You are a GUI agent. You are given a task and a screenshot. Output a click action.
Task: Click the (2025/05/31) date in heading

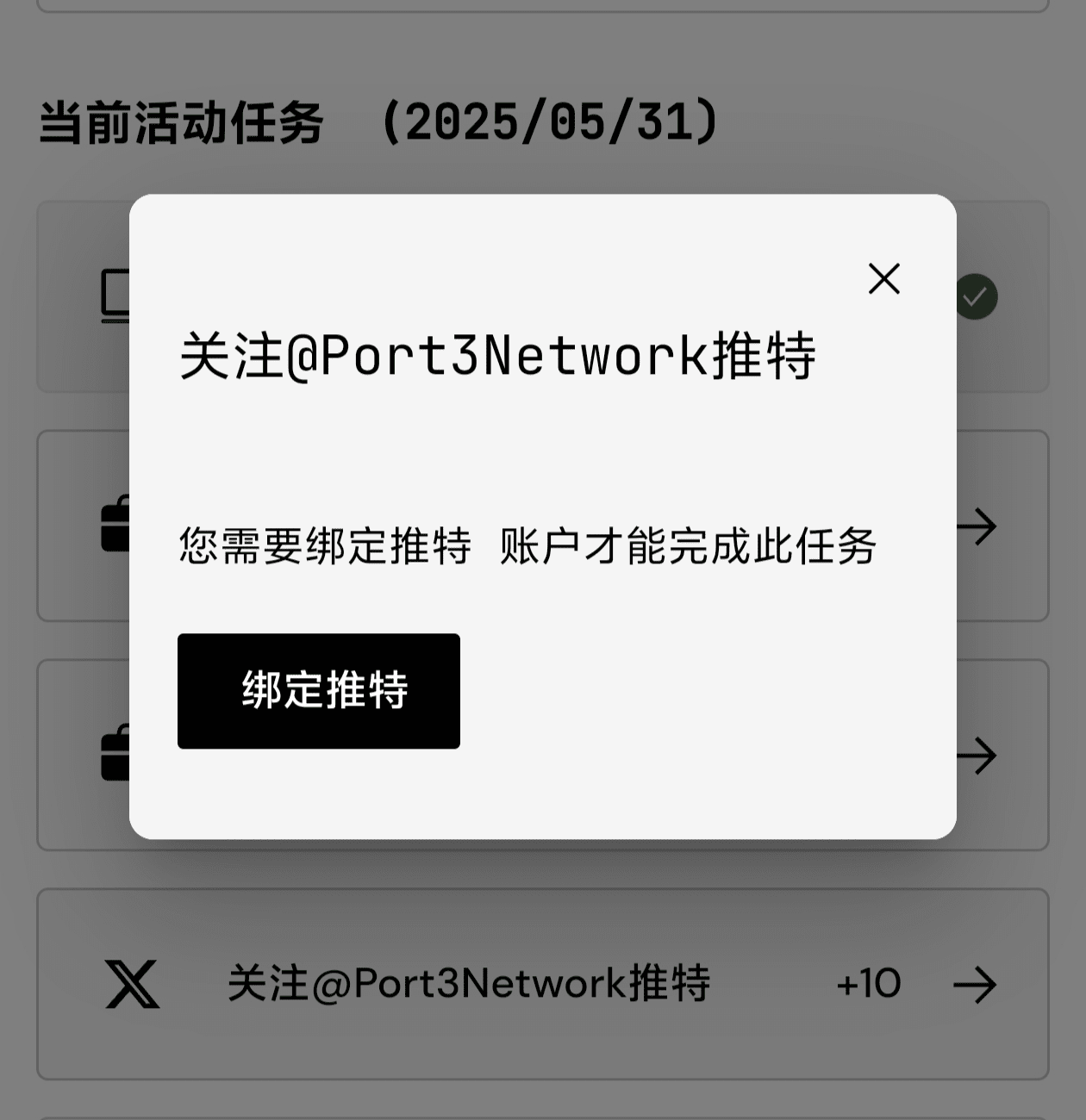[549, 121]
